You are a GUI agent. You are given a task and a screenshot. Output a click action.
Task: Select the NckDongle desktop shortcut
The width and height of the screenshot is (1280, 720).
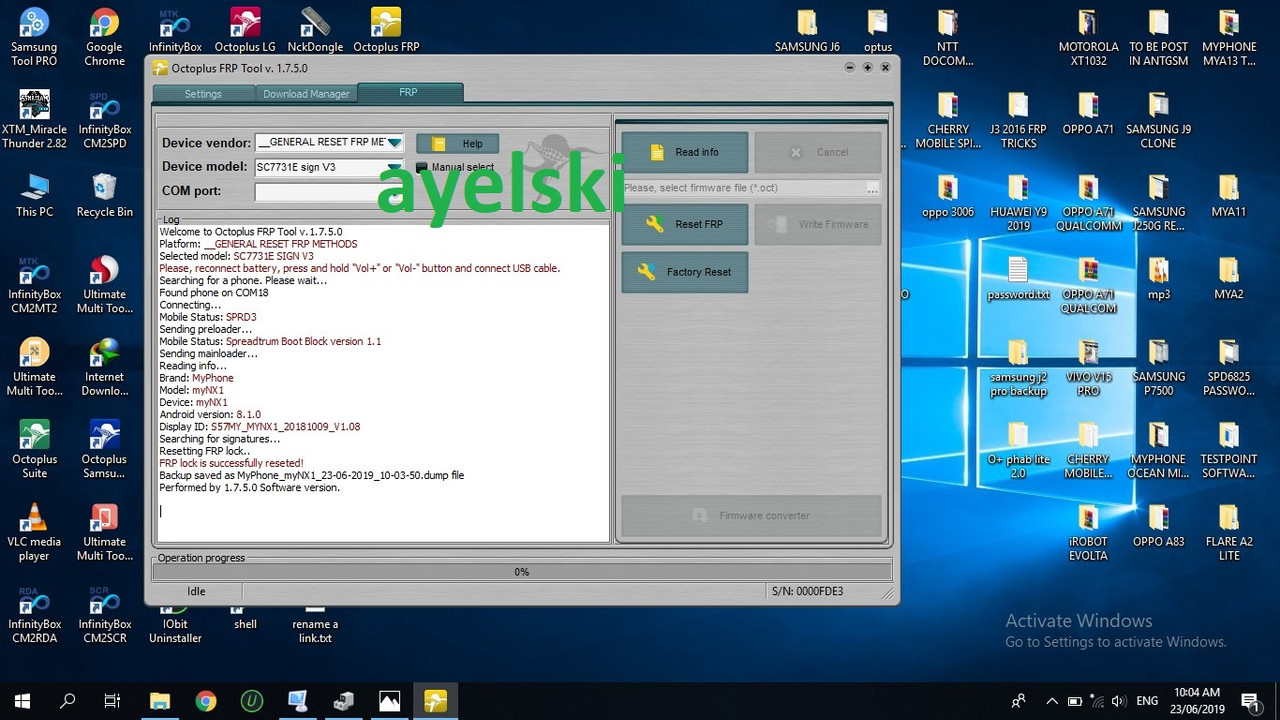[315, 30]
